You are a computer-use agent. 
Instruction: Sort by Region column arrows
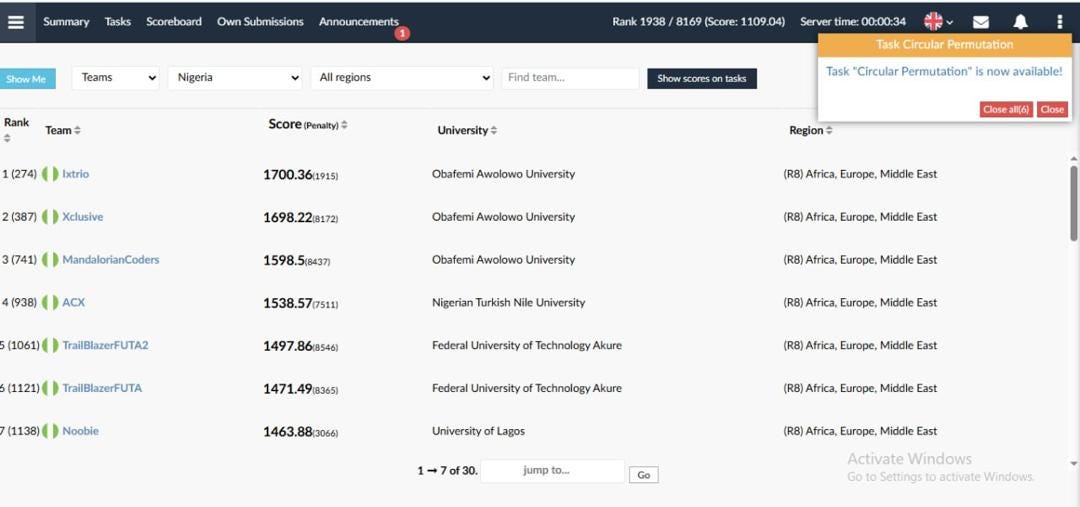pos(829,130)
